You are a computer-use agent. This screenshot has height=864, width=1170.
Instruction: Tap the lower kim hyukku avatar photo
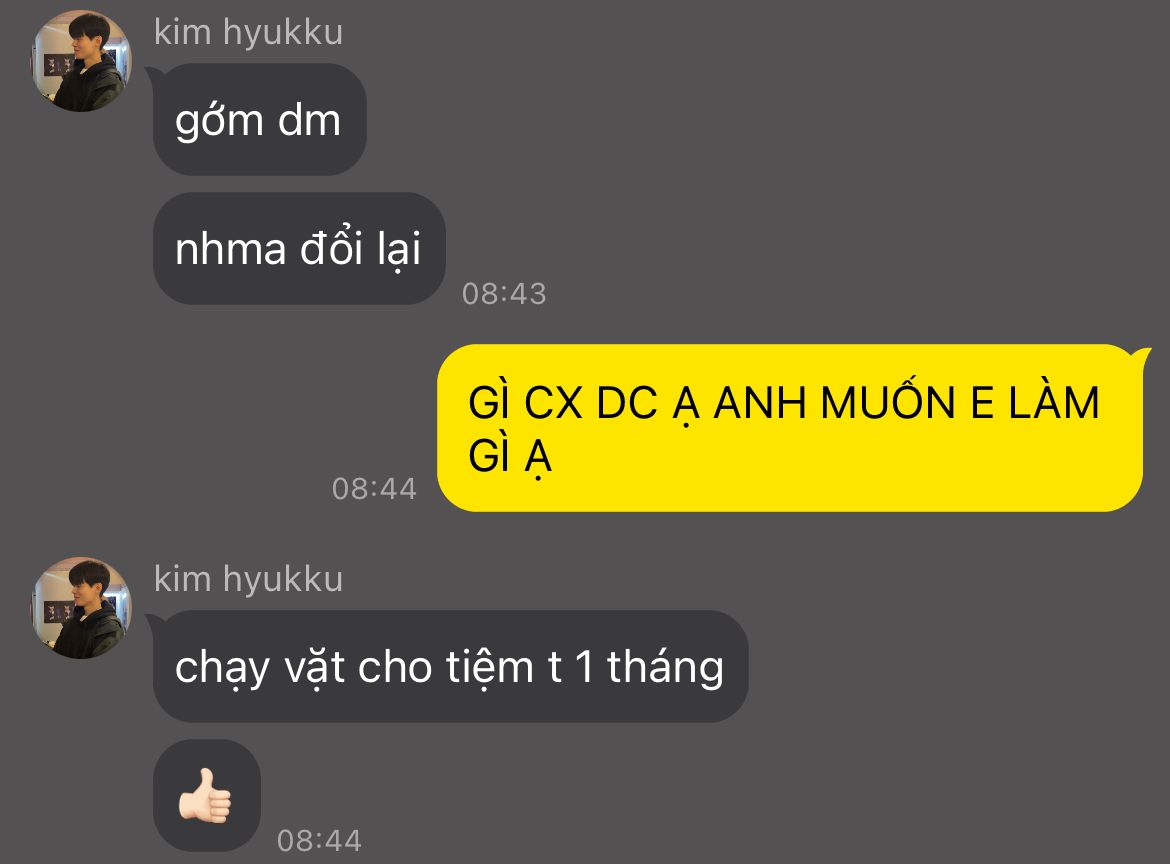(x=81, y=608)
